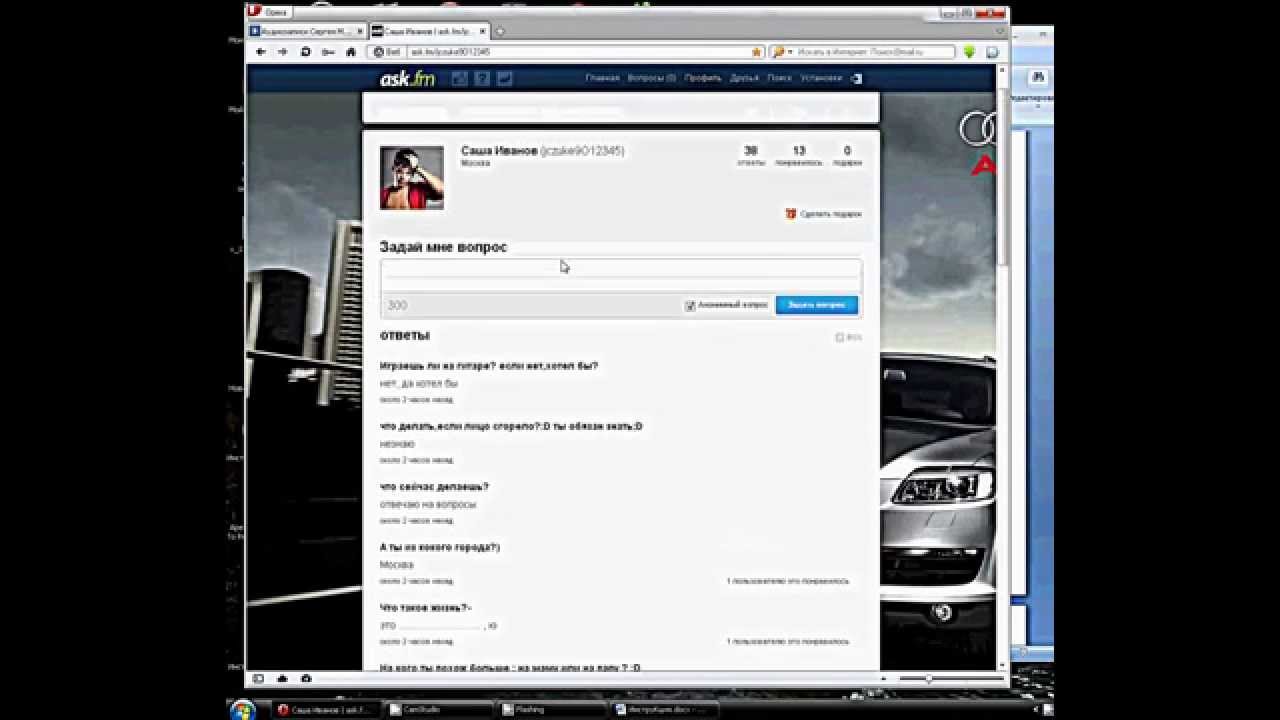This screenshot has width=1280, height=720.
Task: Close the first browser tab
Action: point(359,32)
